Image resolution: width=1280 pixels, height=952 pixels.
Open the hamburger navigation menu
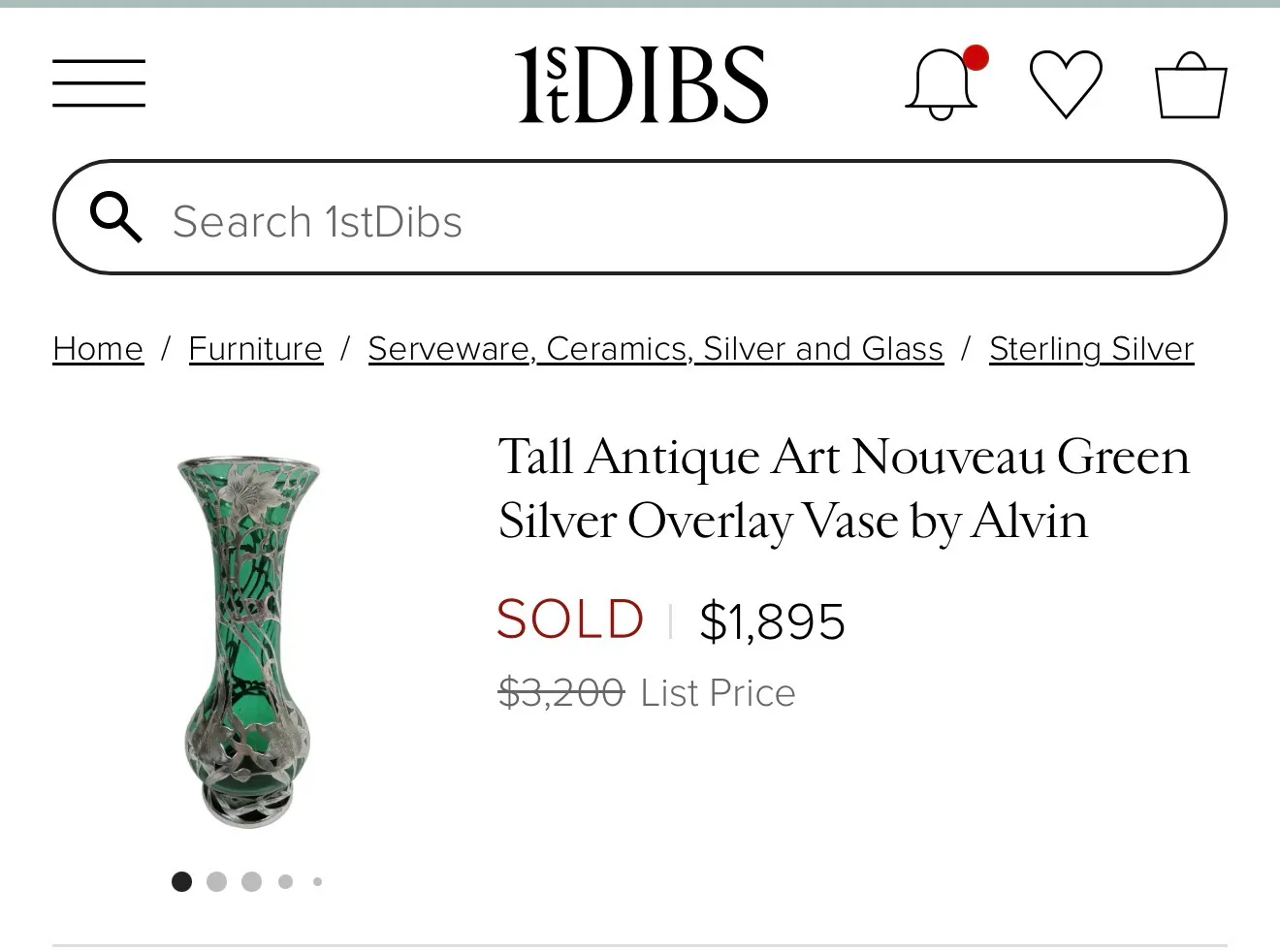point(99,83)
